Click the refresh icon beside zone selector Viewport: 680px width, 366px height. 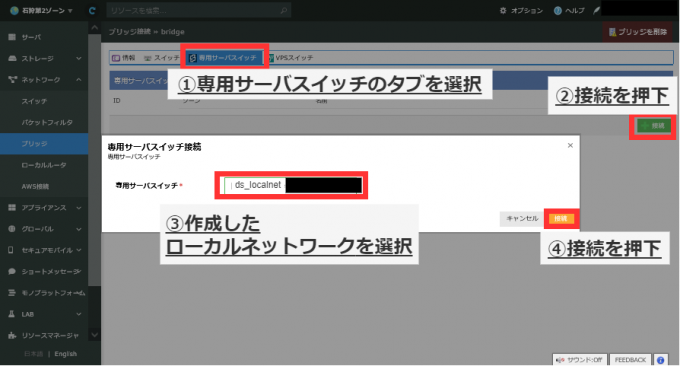(x=92, y=10)
